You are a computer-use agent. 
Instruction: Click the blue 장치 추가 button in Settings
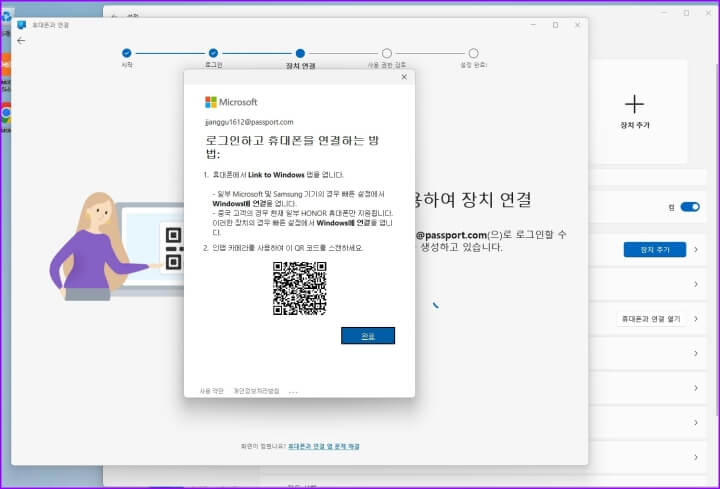coord(655,250)
